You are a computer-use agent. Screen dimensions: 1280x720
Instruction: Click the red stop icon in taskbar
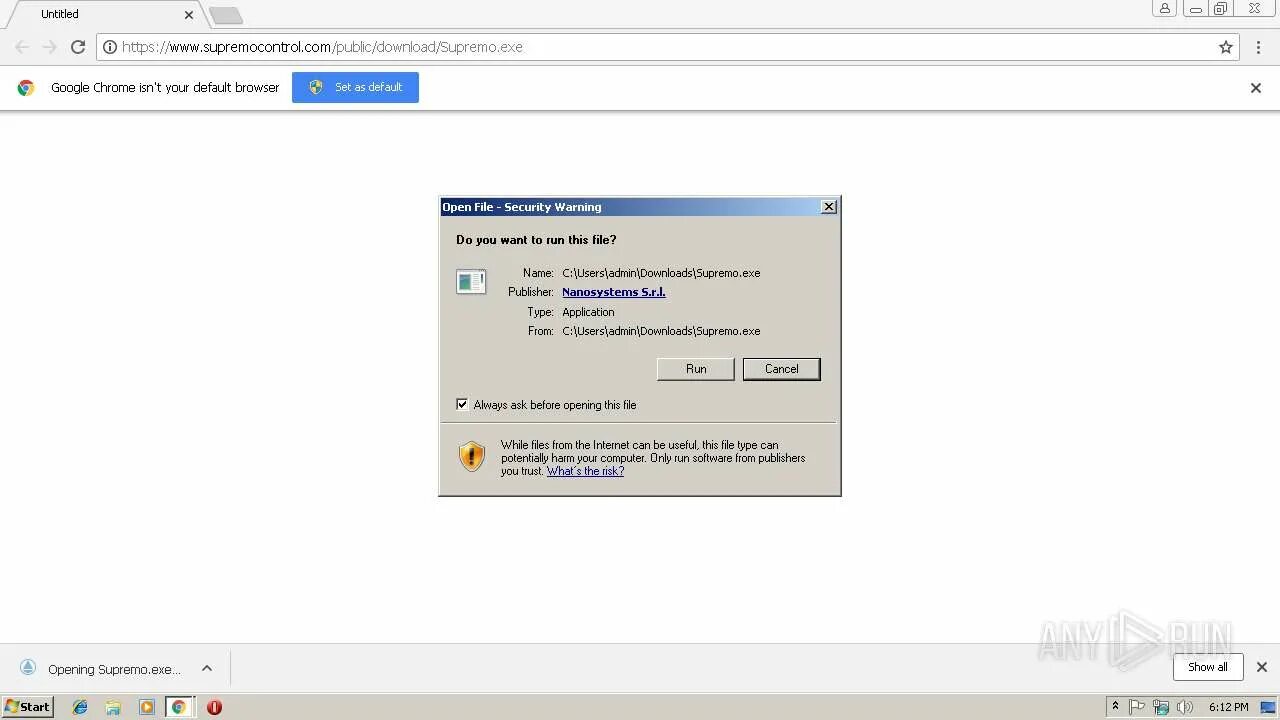pos(214,707)
